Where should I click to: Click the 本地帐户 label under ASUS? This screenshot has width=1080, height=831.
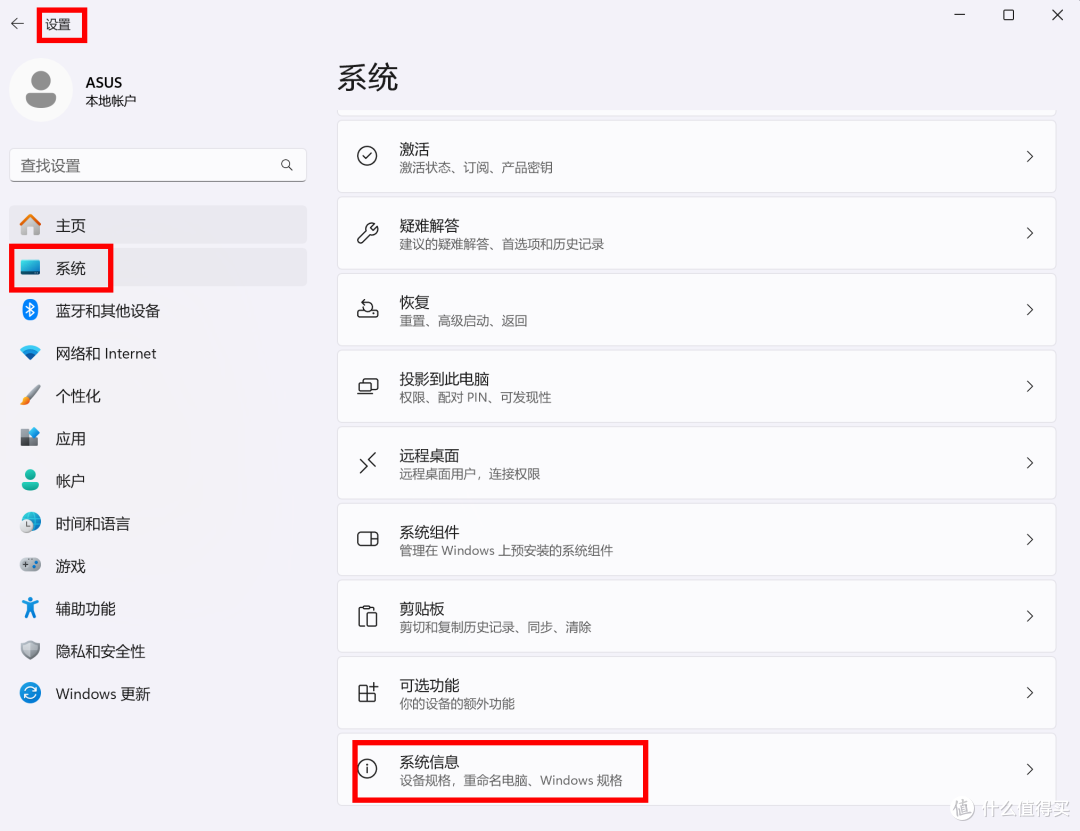click(x=111, y=101)
